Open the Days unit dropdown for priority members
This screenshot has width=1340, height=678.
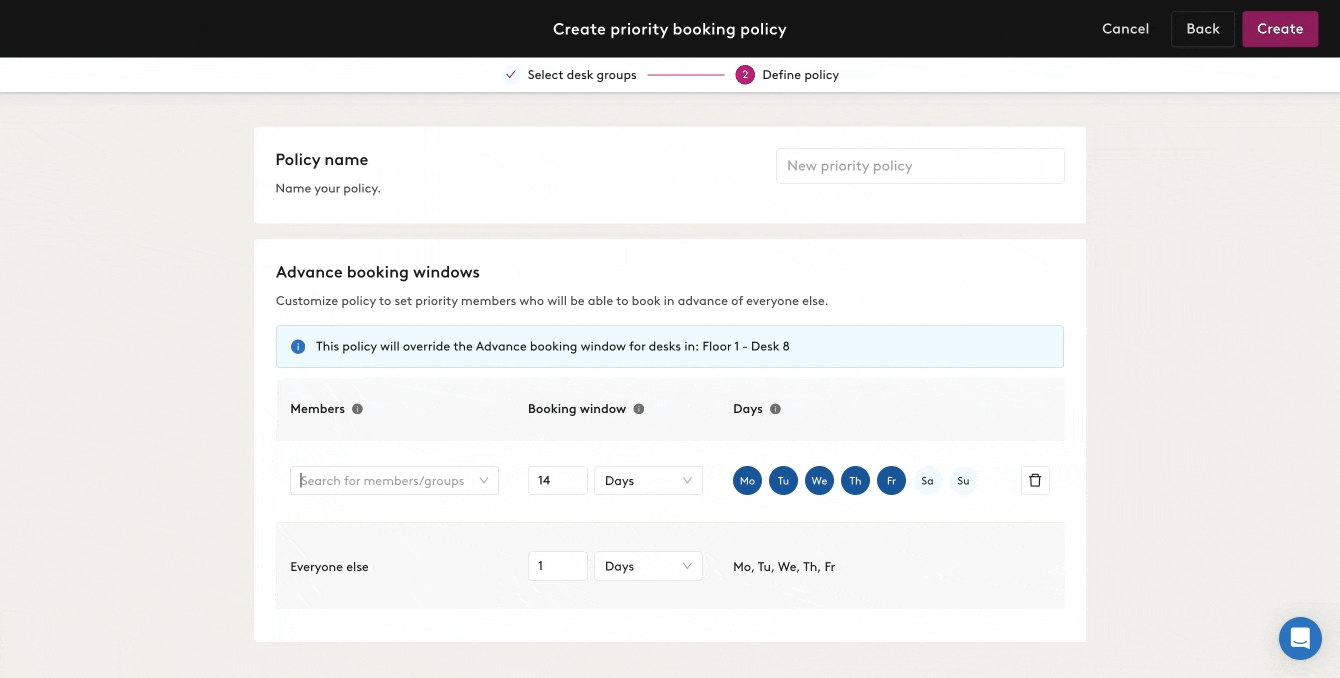(648, 481)
